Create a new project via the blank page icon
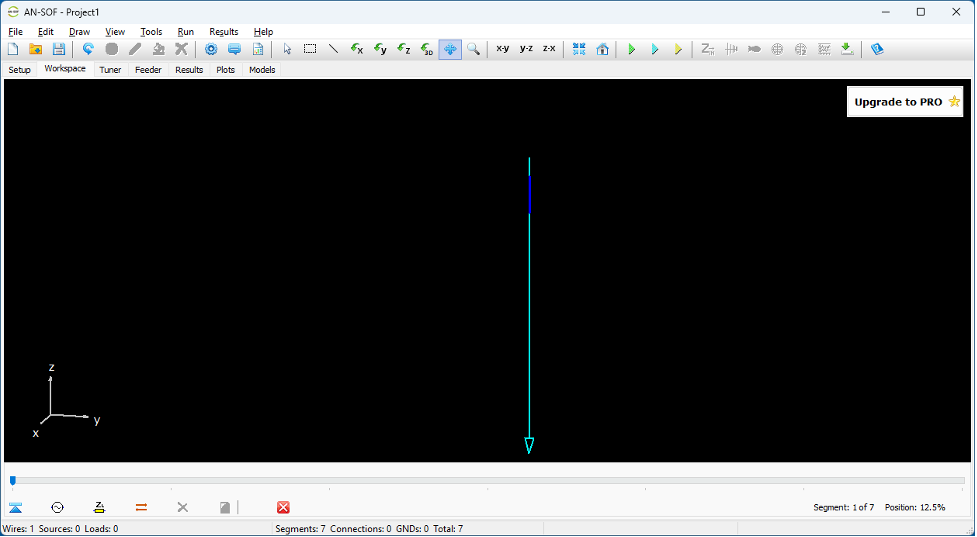Viewport: 977px width, 537px height. click(13, 49)
